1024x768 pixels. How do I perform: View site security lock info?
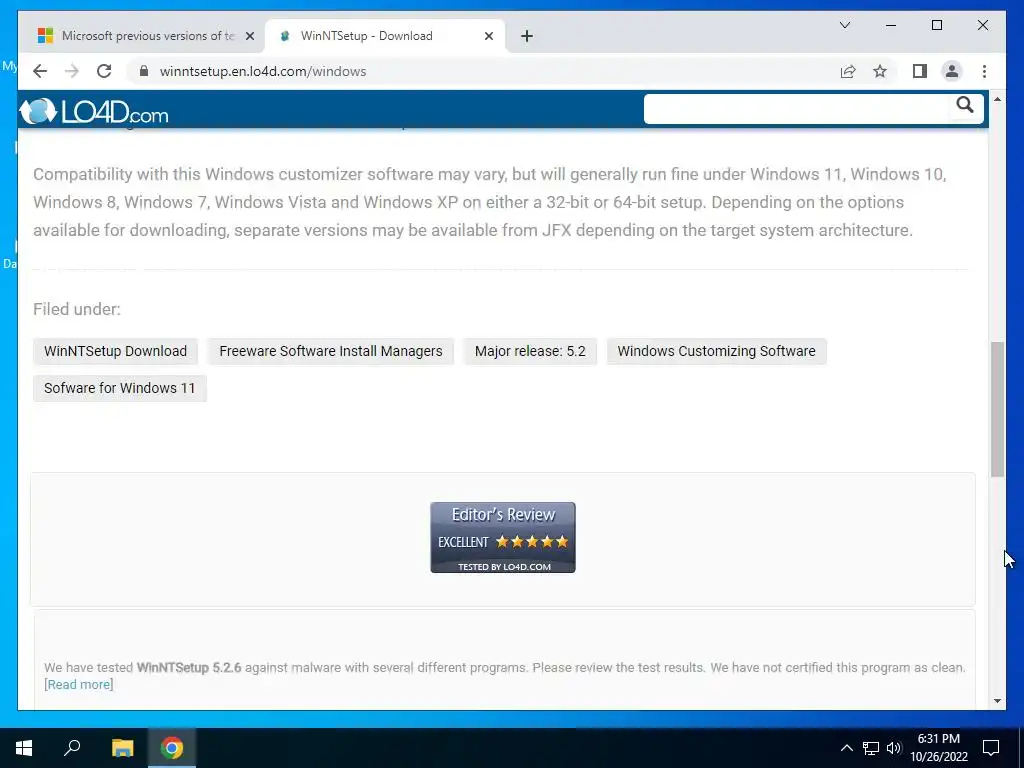144,71
